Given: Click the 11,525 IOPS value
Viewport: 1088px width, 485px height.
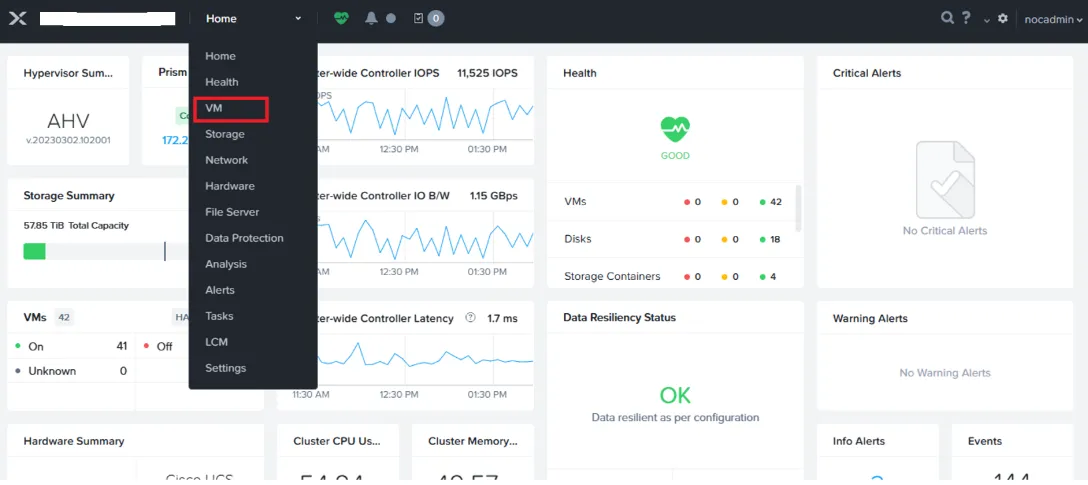Looking at the screenshot, I should click(x=487, y=73).
